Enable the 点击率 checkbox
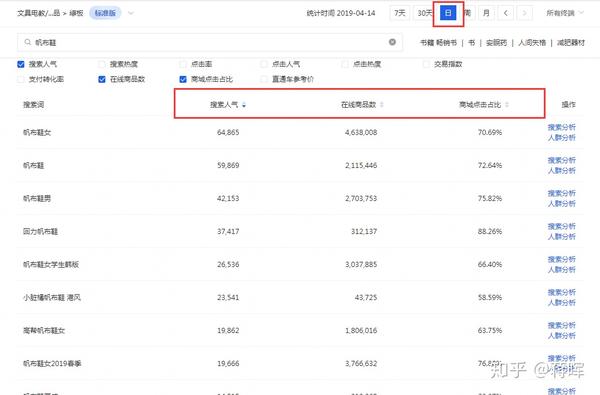 click(183, 64)
